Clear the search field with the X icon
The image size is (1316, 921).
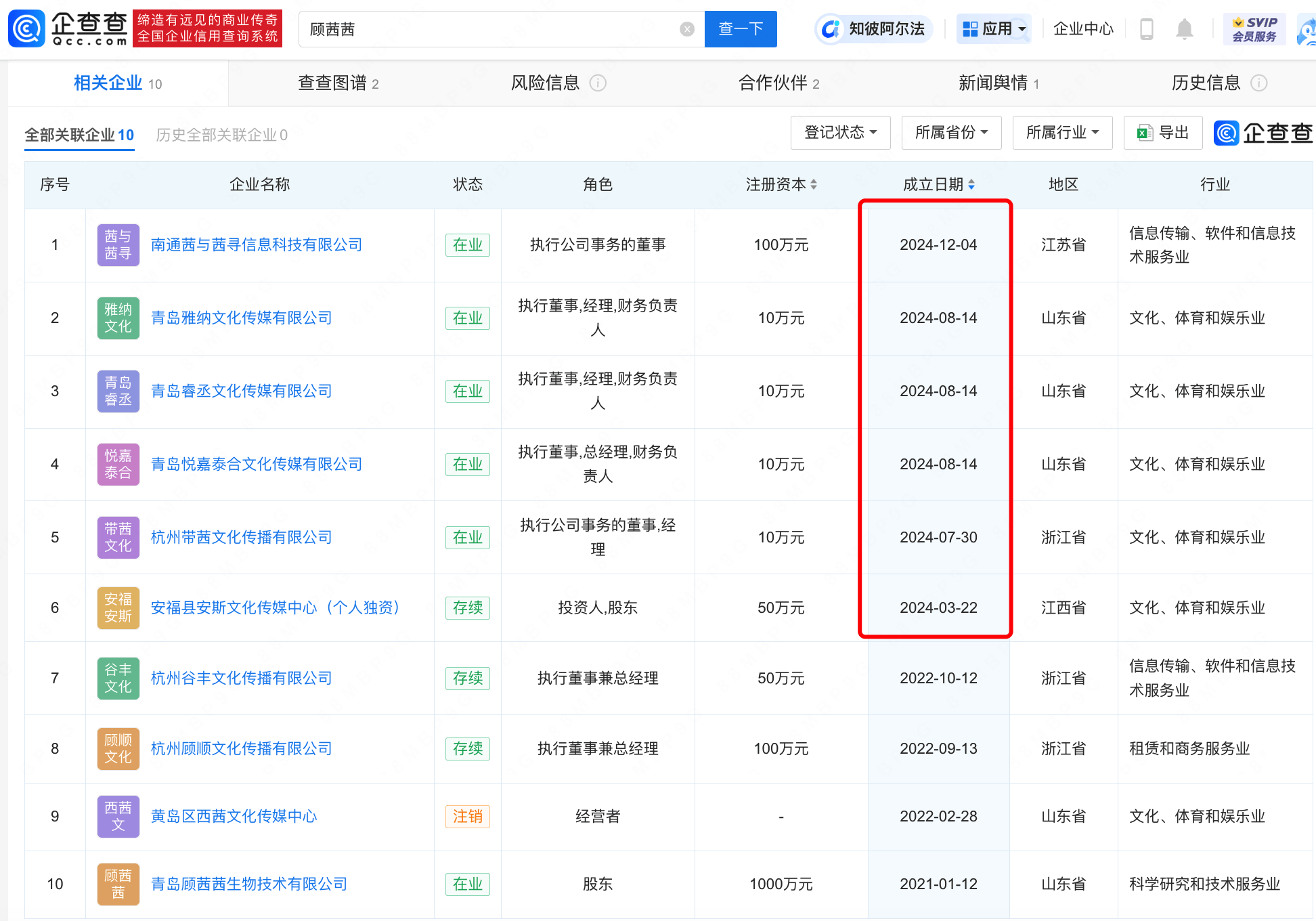pyautogui.click(x=687, y=29)
